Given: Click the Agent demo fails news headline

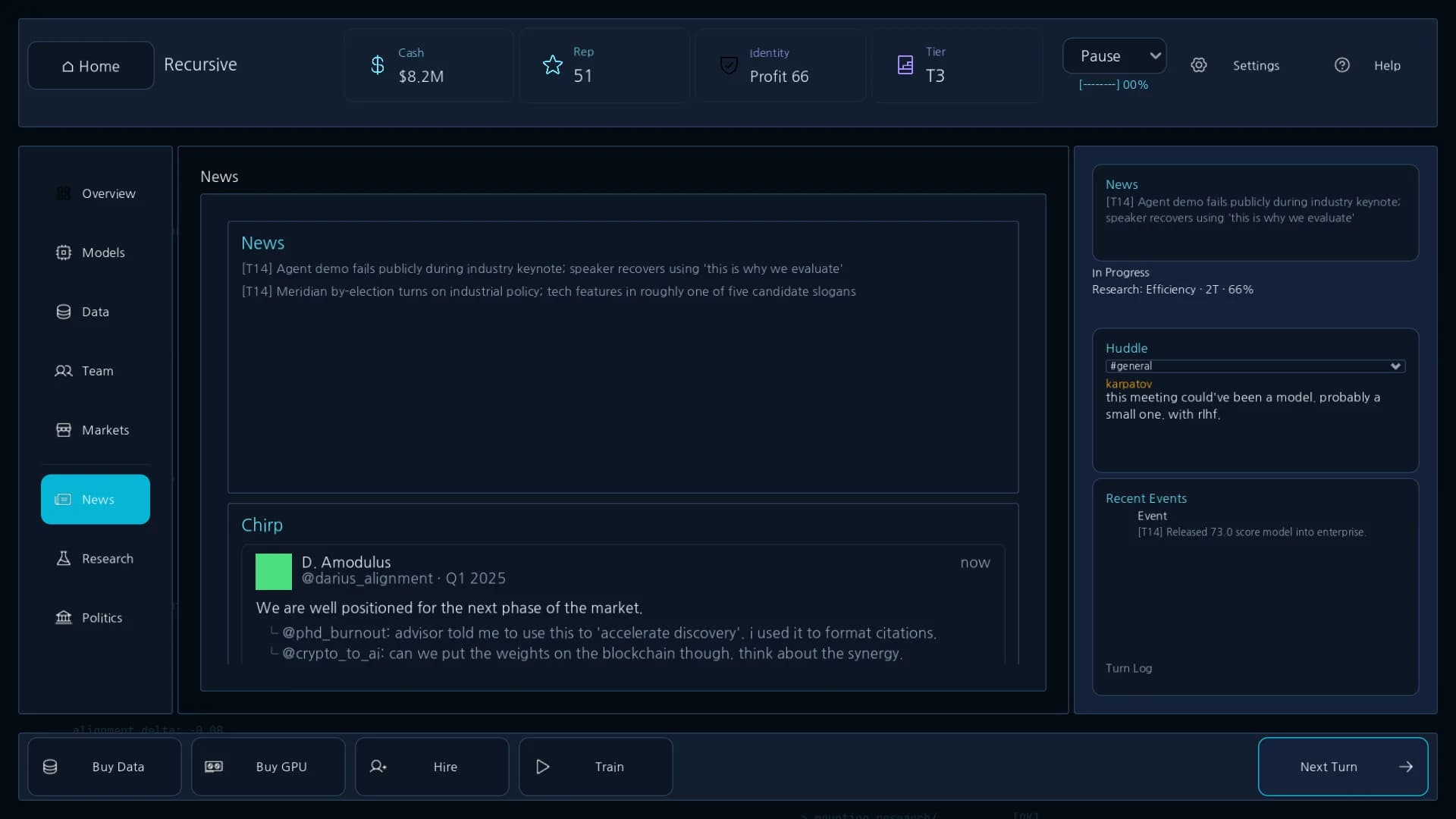Looking at the screenshot, I should coord(542,268).
